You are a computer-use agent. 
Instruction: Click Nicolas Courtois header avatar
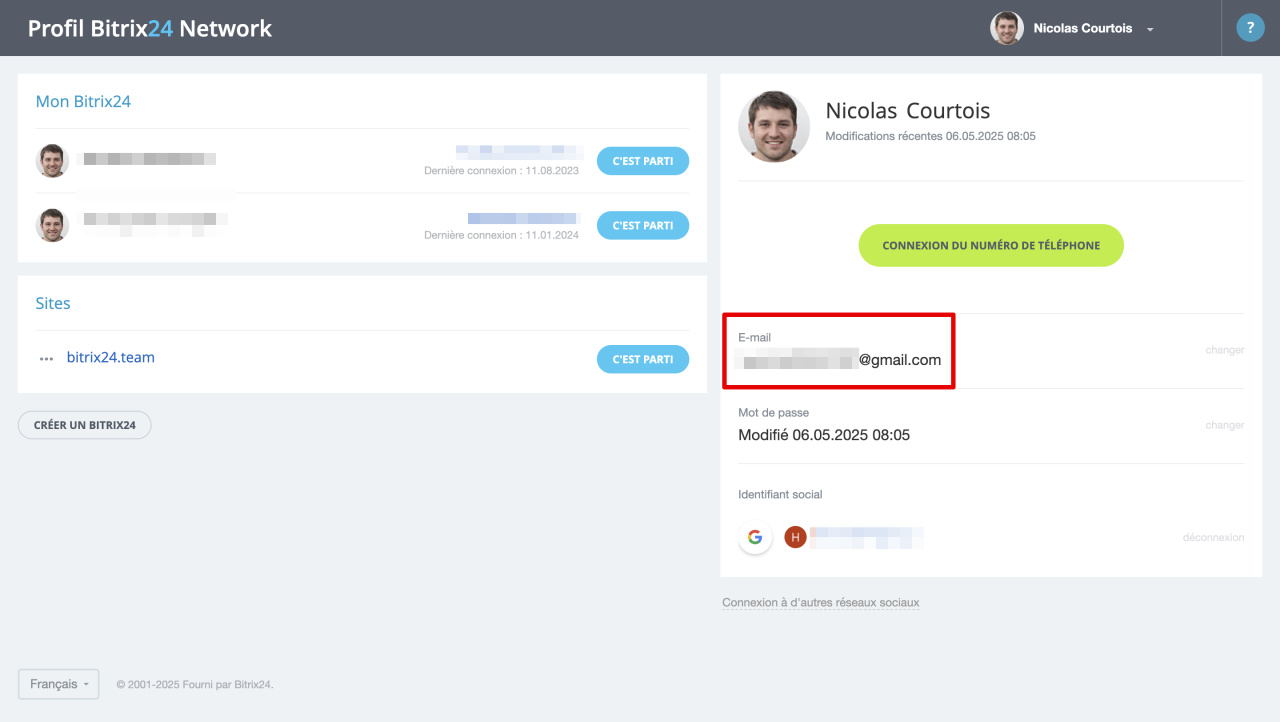point(1007,28)
